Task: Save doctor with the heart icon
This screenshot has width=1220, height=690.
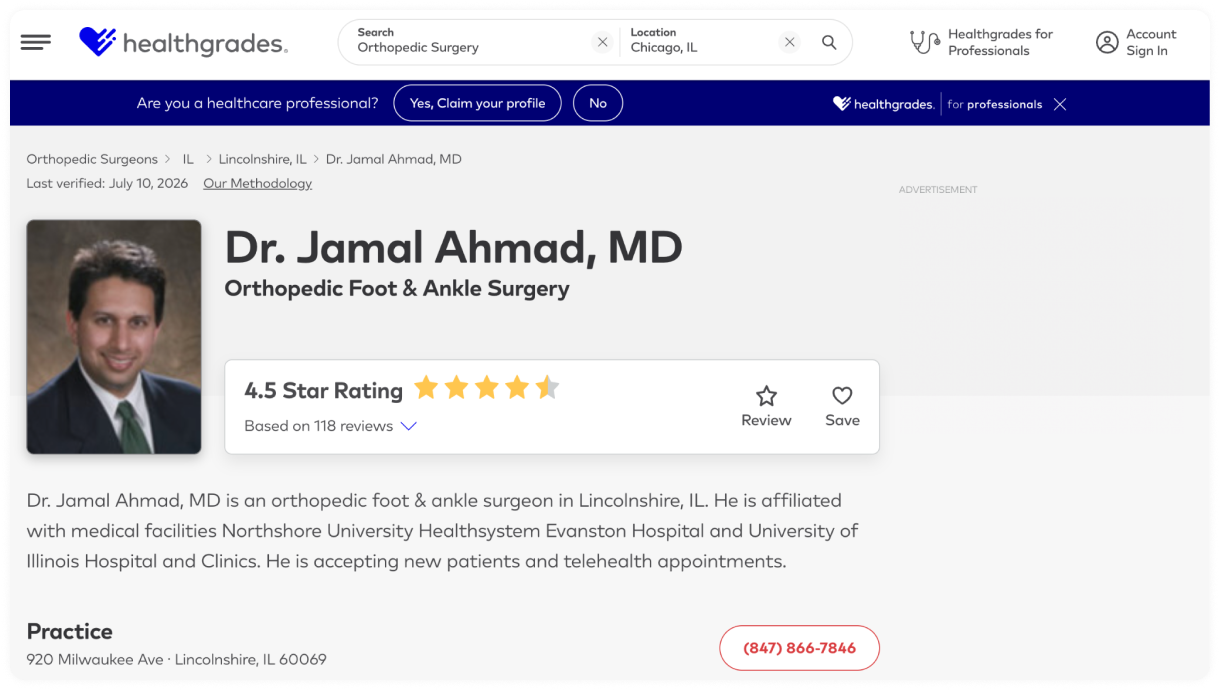Action: (x=842, y=395)
